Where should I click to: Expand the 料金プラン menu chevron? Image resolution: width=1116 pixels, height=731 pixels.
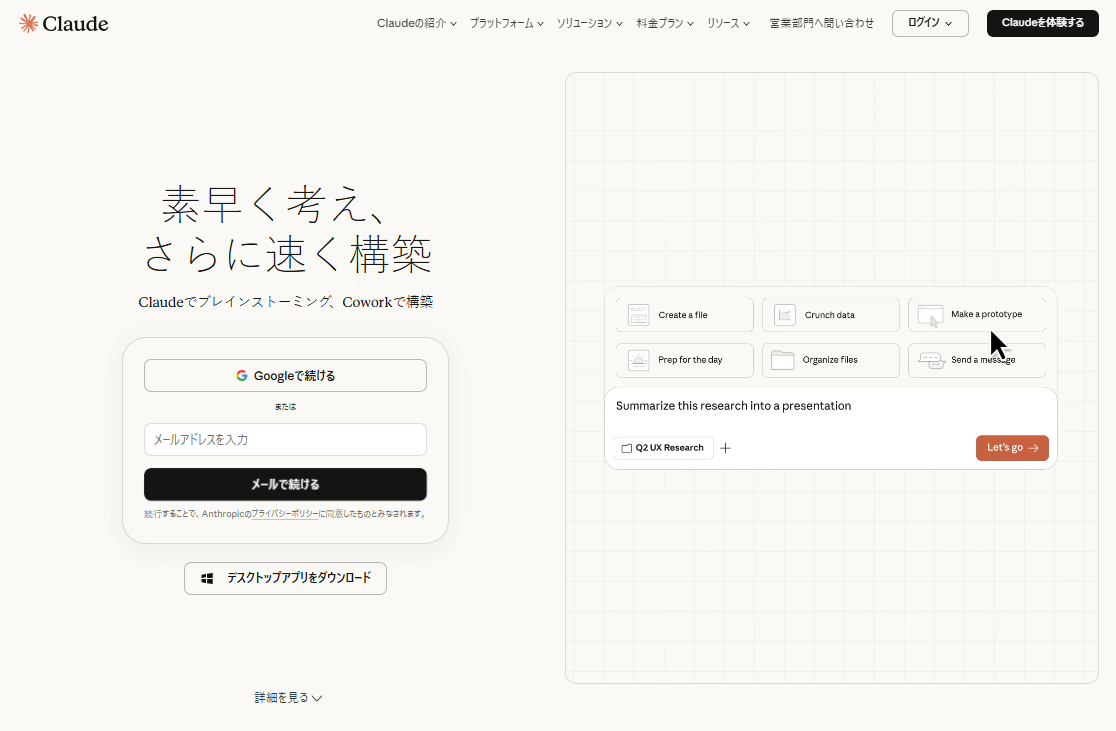pyautogui.click(x=690, y=24)
